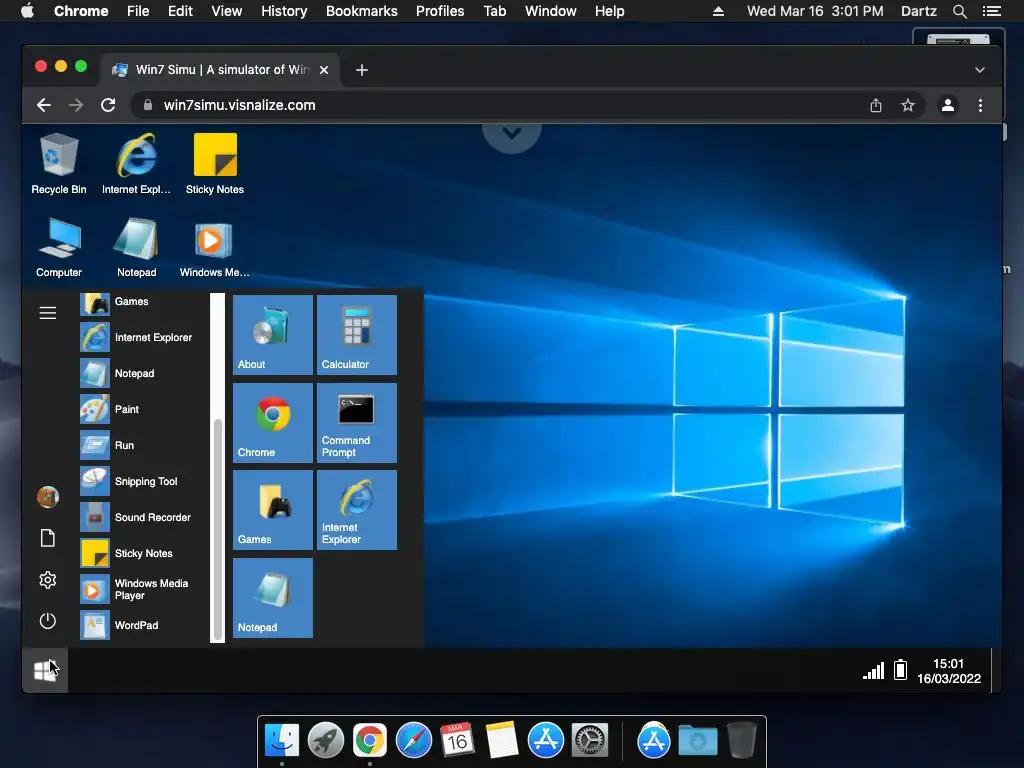The height and width of the screenshot is (768, 1024).
Task: Reload the Win7 Simu page
Action: [x=108, y=105]
